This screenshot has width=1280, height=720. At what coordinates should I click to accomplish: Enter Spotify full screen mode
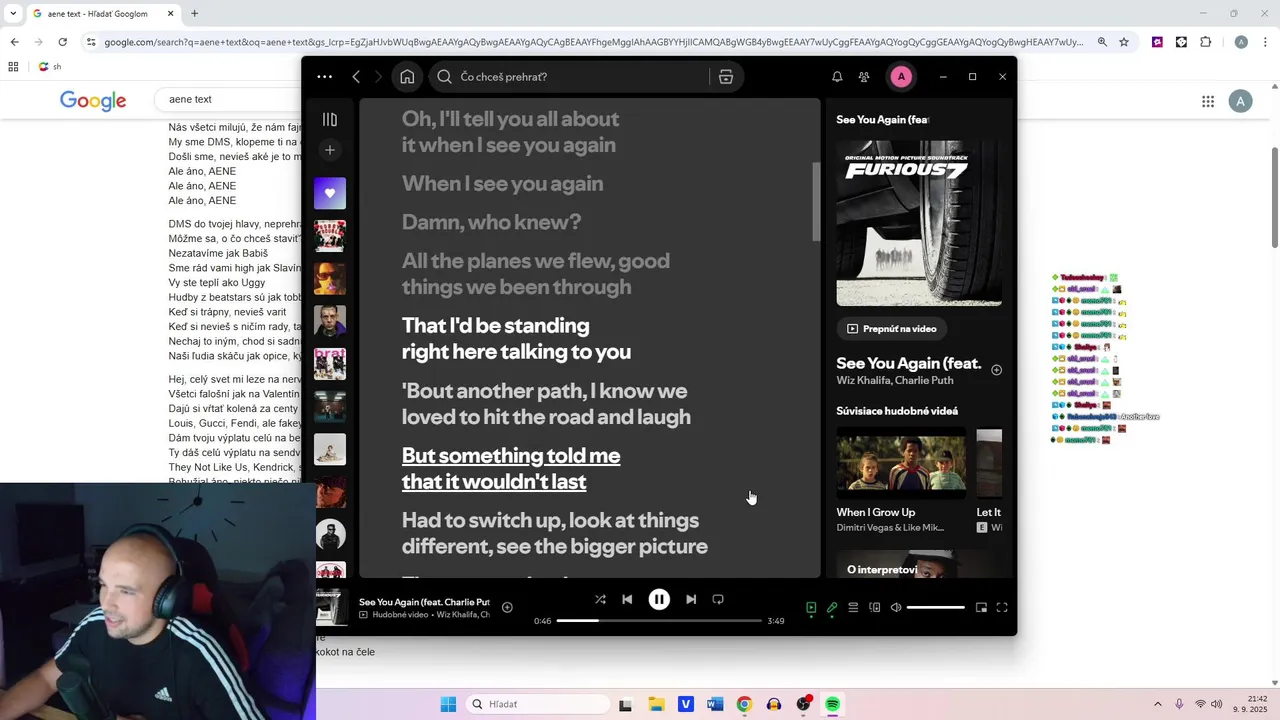point(1002,607)
